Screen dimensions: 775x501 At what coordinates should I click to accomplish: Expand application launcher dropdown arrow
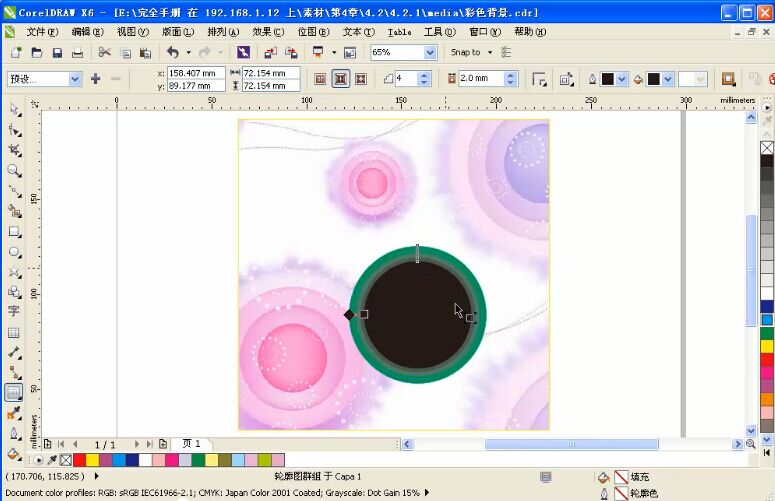click(x=334, y=52)
